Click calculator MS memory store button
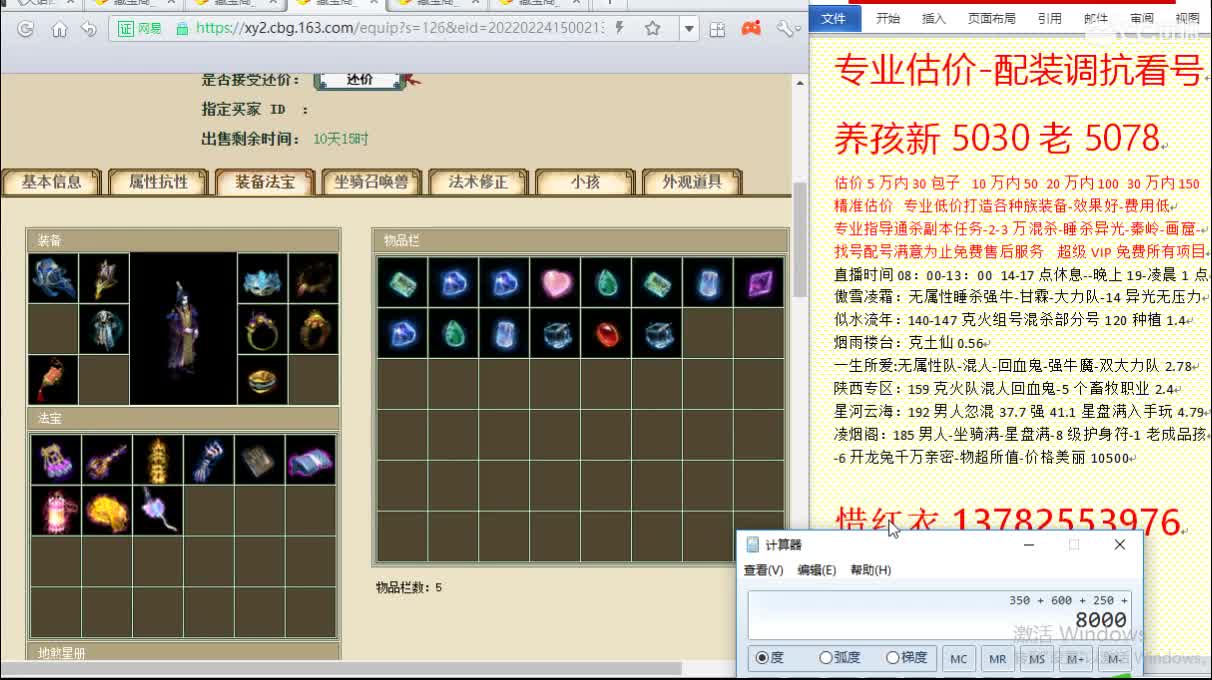Viewport: 1212px width, 680px height. tap(1037, 659)
